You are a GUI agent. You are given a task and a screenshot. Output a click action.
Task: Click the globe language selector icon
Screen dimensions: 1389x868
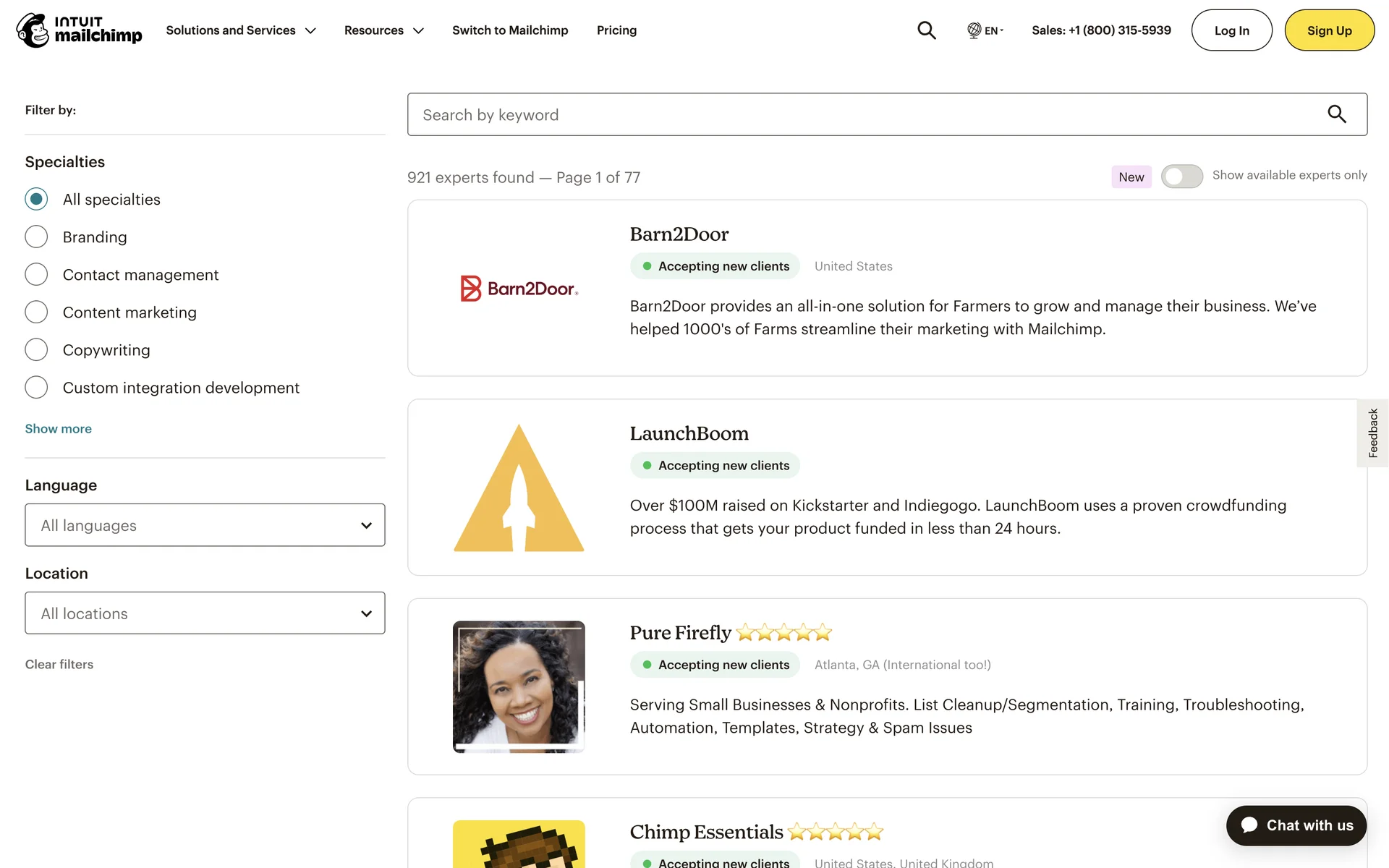974,30
